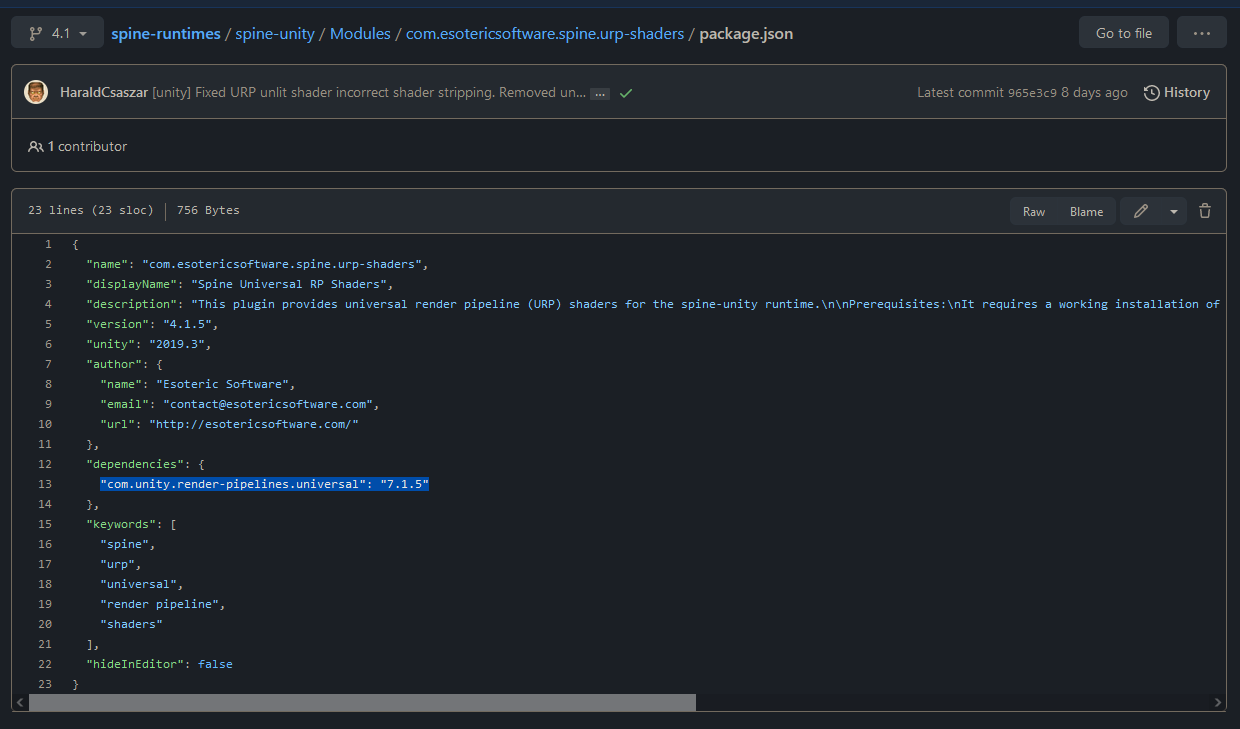Select line number 1
This screenshot has height=729, width=1240.
(48, 244)
